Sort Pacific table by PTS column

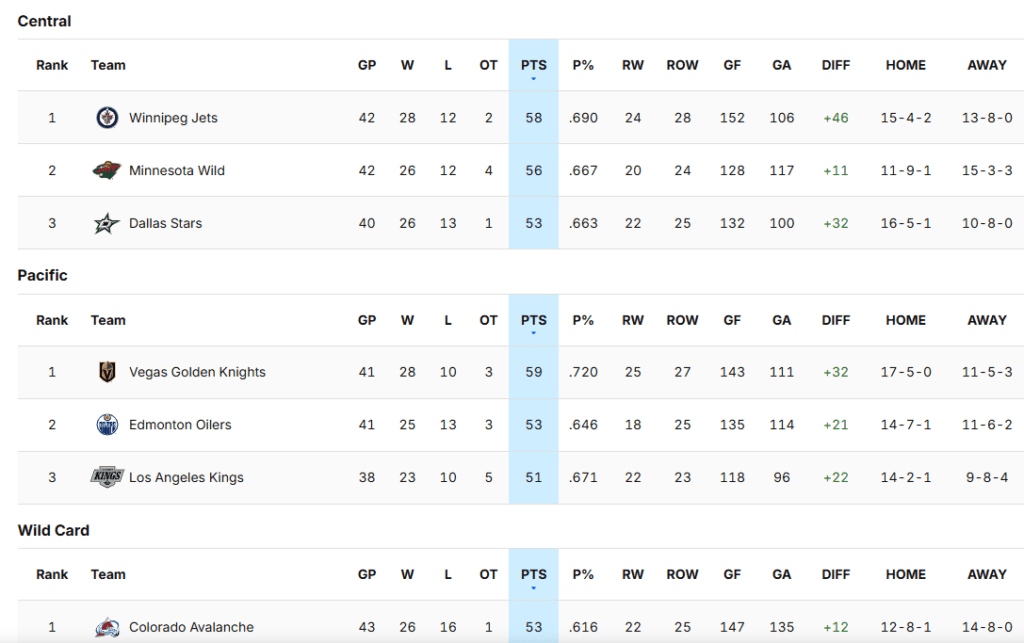pos(533,321)
